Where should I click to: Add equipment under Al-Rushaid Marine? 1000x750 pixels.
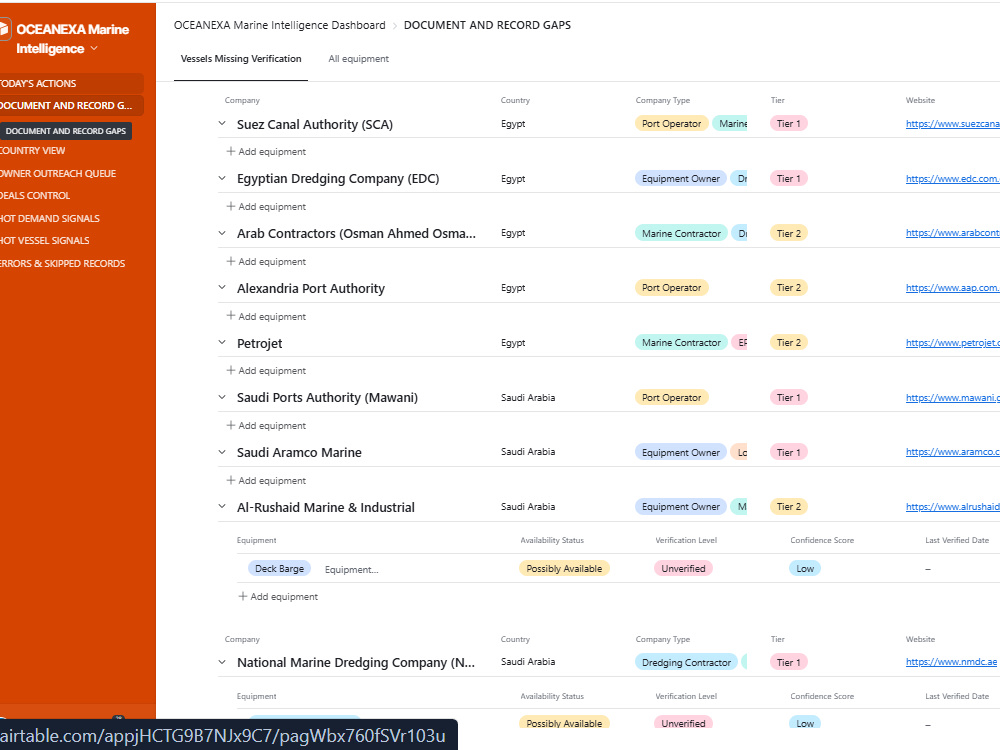(277, 596)
